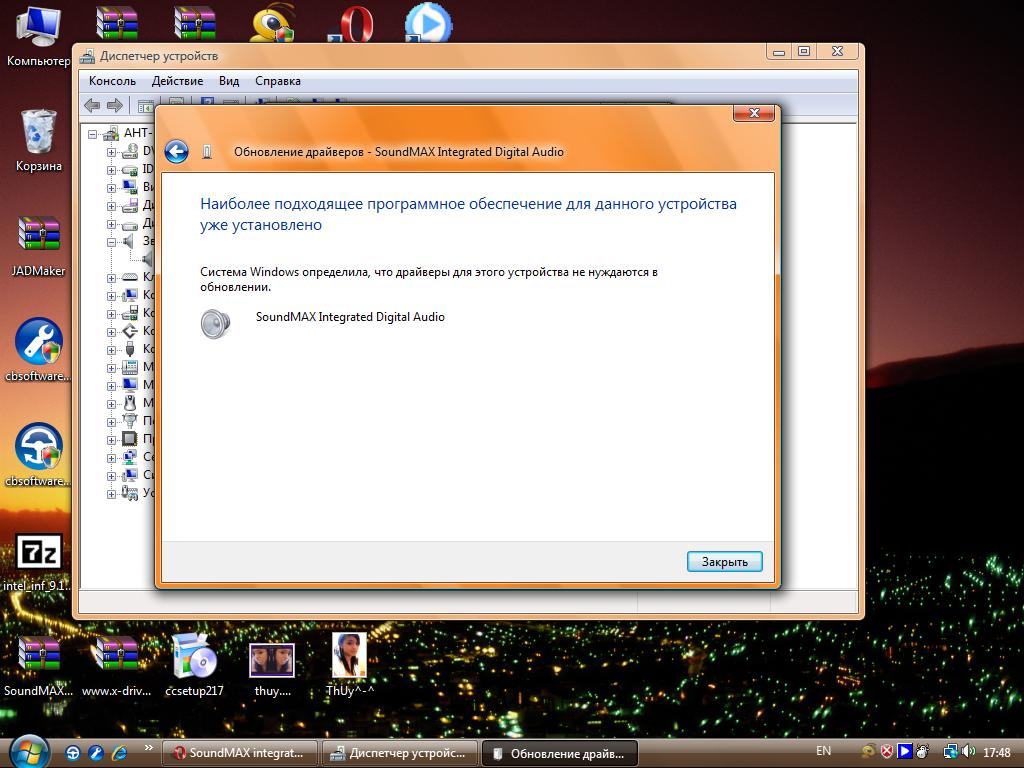Click the Device Manager toolbar Forward arrow
This screenshot has height=768, width=1024.
(x=115, y=104)
